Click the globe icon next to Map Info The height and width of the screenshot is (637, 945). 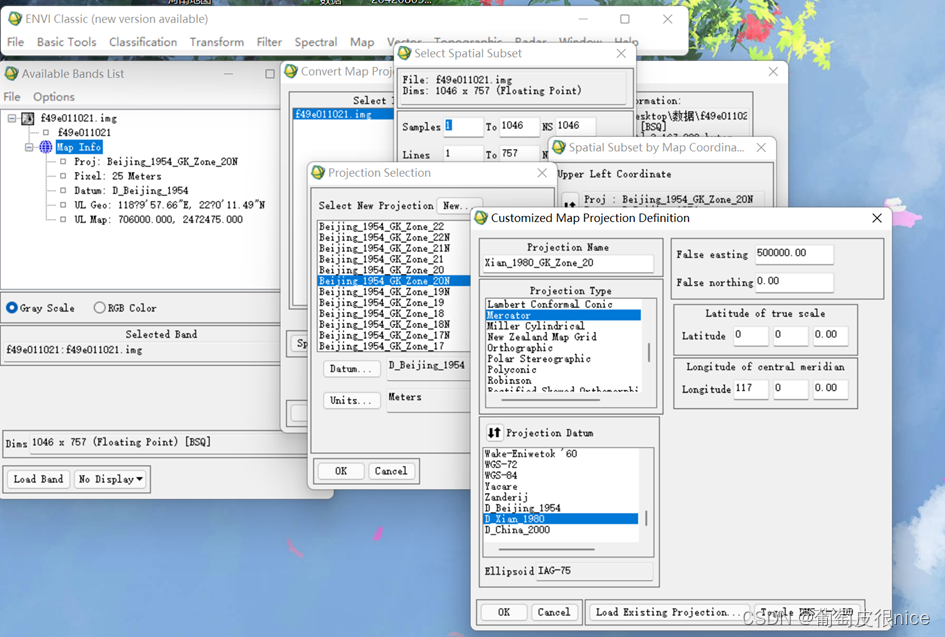click(x=46, y=147)
